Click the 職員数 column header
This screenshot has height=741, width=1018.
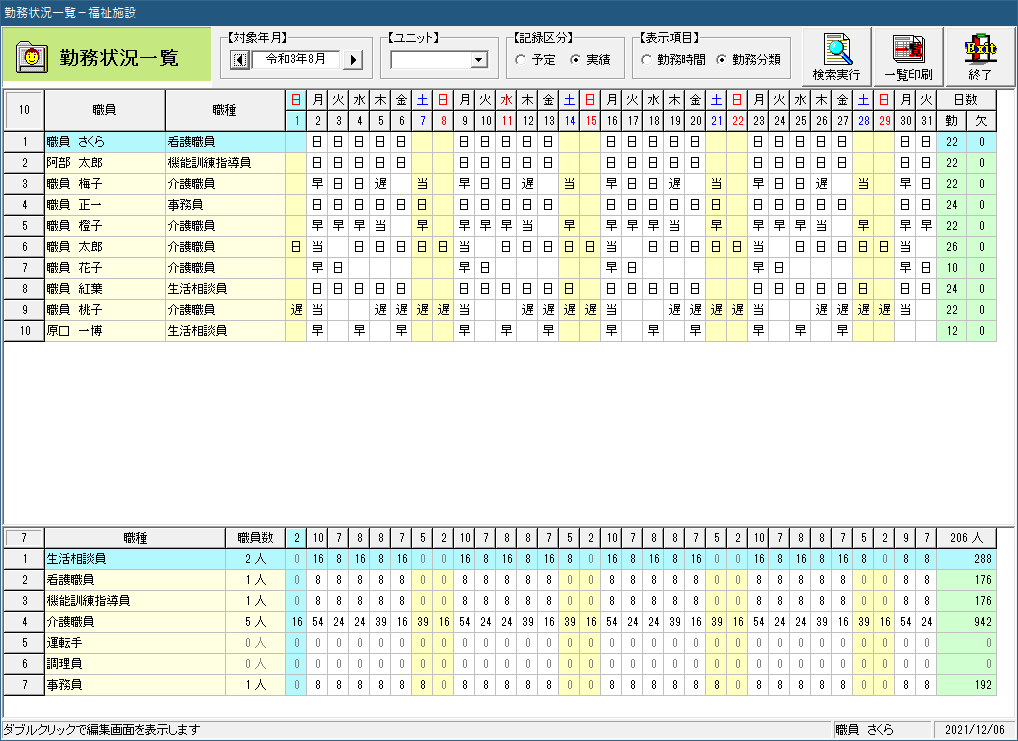point(255,538)
